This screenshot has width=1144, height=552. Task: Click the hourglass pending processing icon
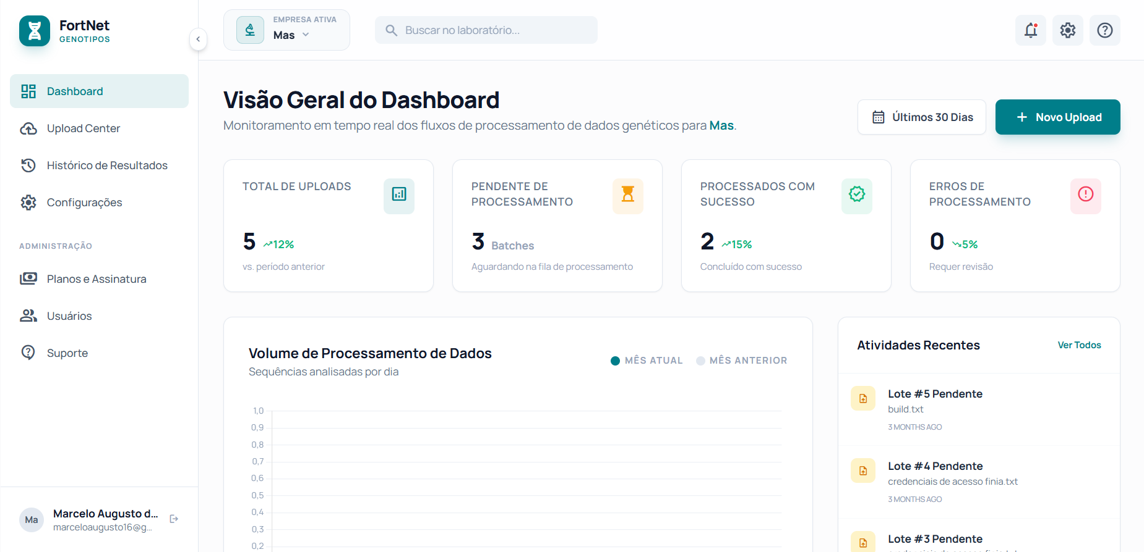tap(628, 194)
